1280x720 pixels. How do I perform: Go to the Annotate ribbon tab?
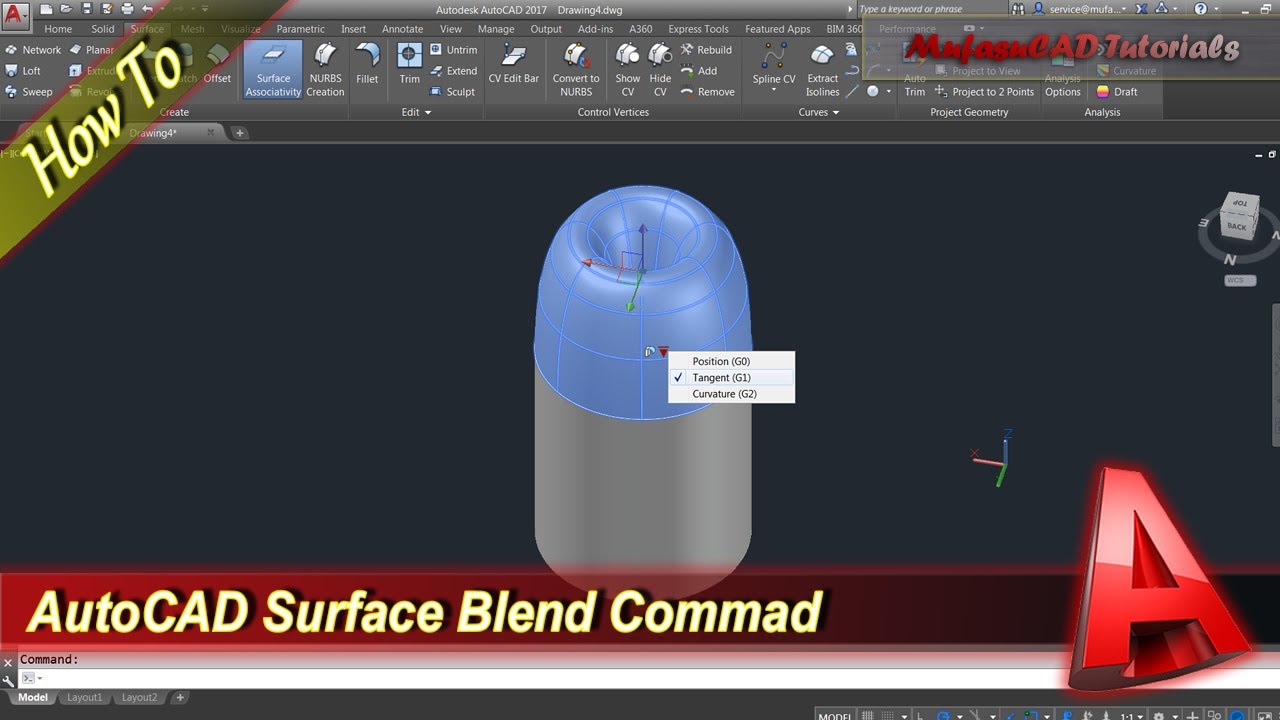[x=402, y=29]
